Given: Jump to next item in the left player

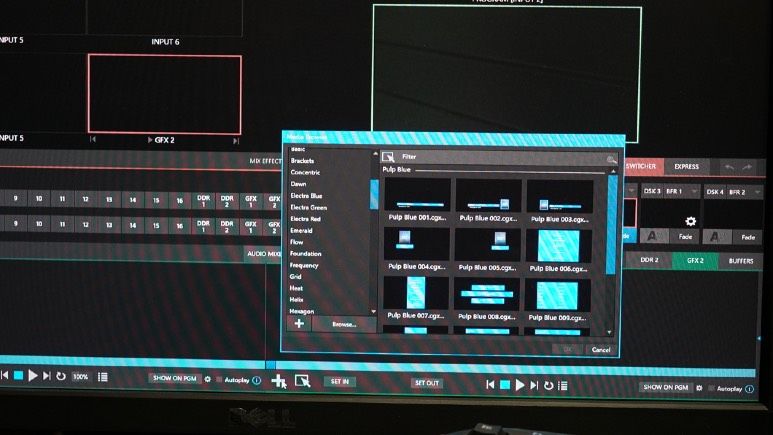Looking at the screenshot, I should (x=47, y=376).
